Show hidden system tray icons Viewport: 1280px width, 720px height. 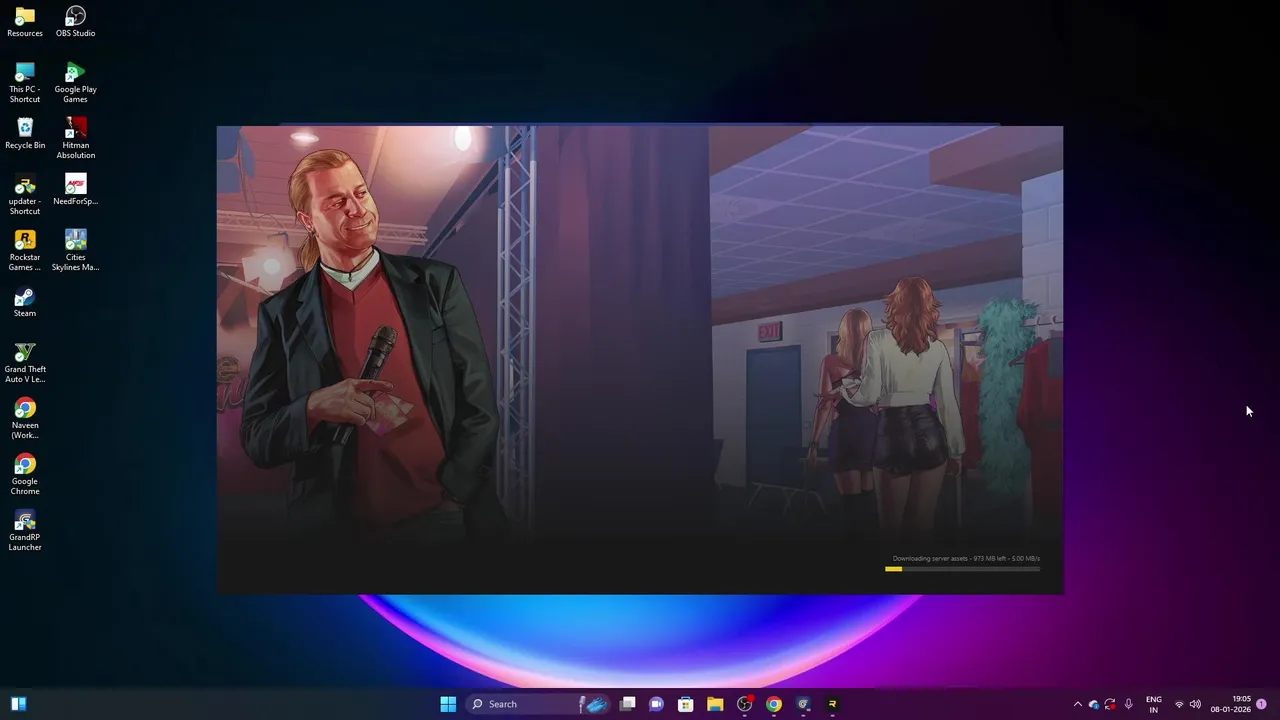[x=1077, y=704]
